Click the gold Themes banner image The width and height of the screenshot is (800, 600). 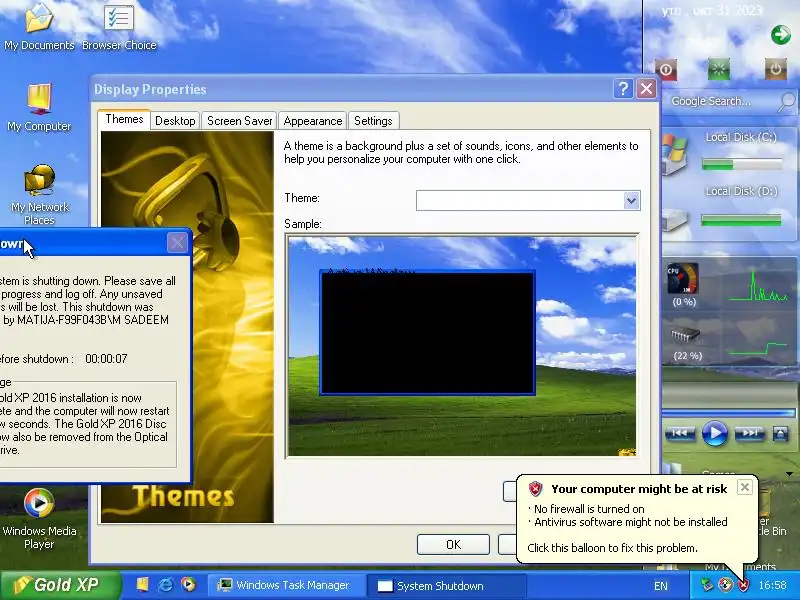click(187, 327)
